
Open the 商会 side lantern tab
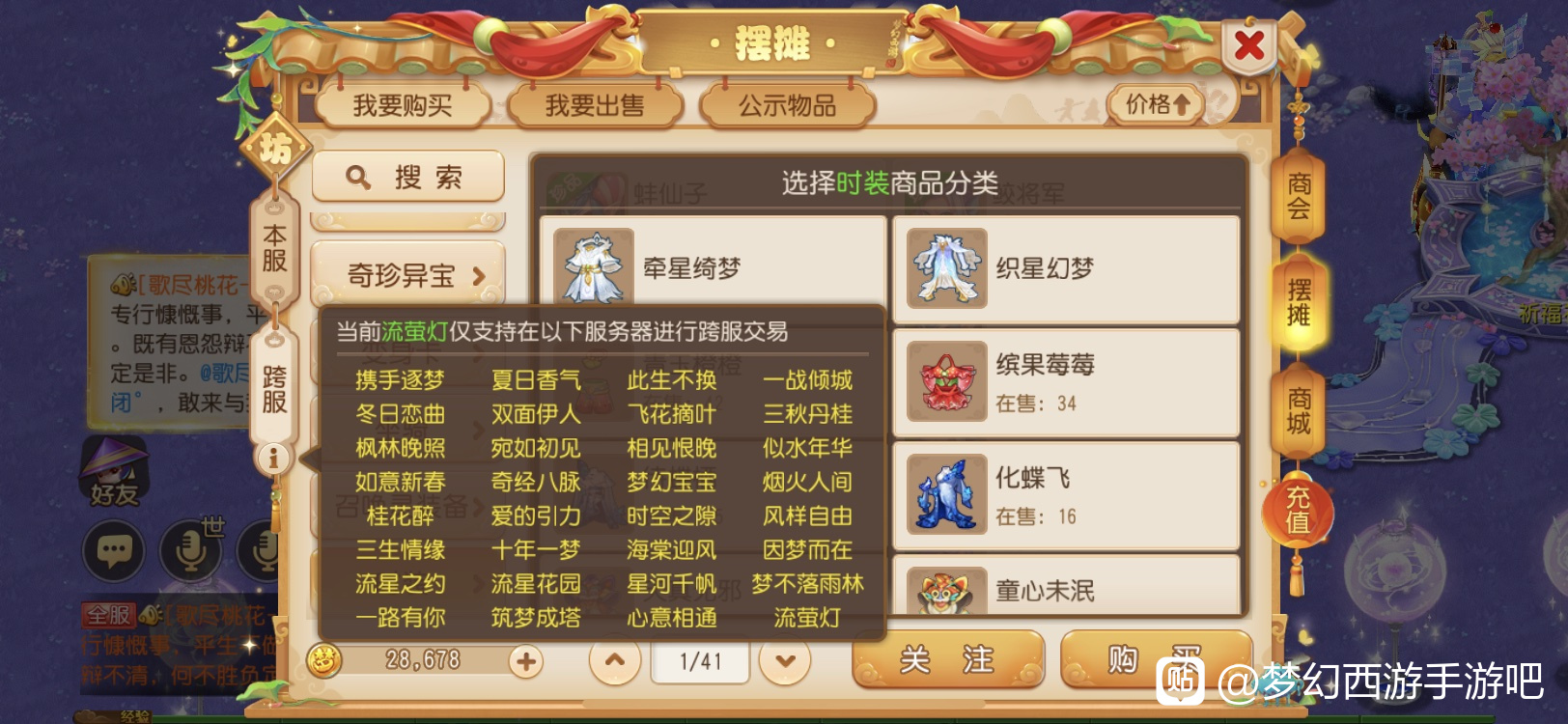1299,197
